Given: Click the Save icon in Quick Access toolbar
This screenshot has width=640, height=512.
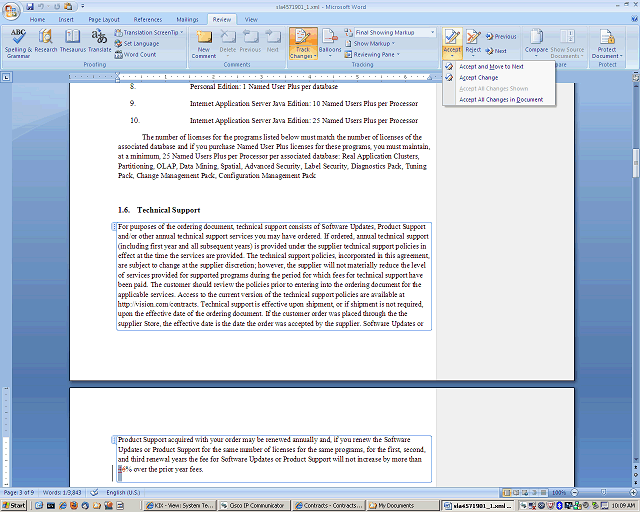Looking at the screenshot, I should pyautogui.click(x=30, y=7).
